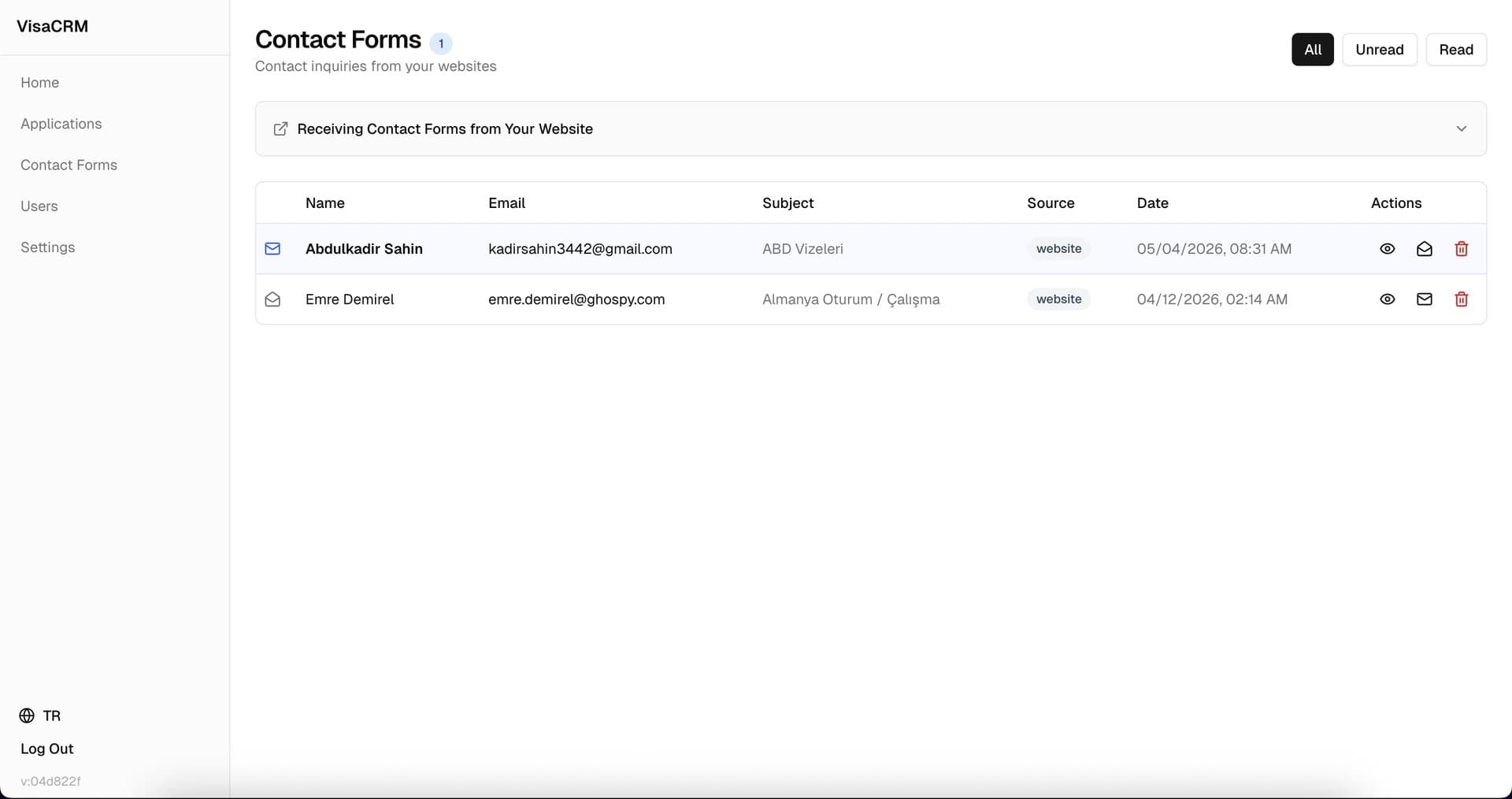
Task: Click the Source column header
Action: pos(1051,203)
